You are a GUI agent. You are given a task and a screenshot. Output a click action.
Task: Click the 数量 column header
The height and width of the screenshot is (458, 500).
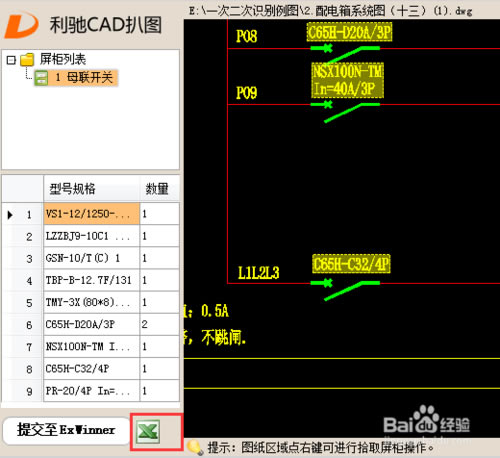click(160, 189)
